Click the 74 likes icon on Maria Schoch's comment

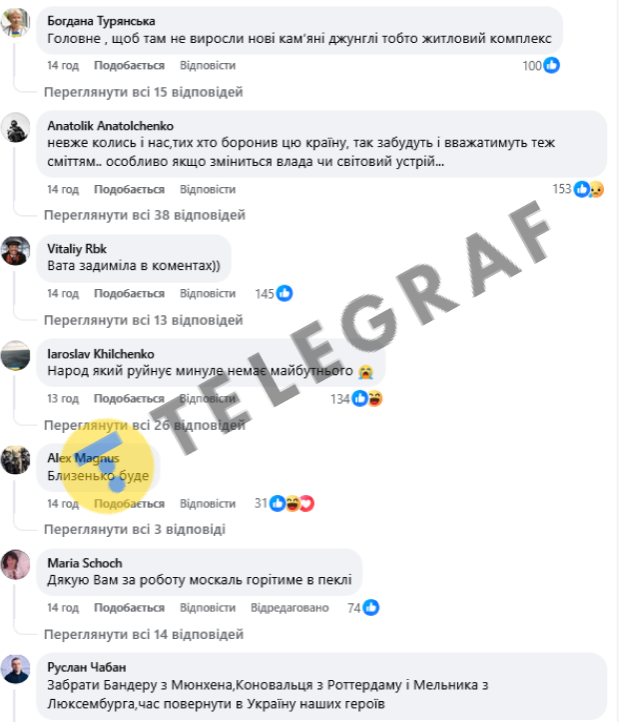pyautogui.click(x=371, y=608)
